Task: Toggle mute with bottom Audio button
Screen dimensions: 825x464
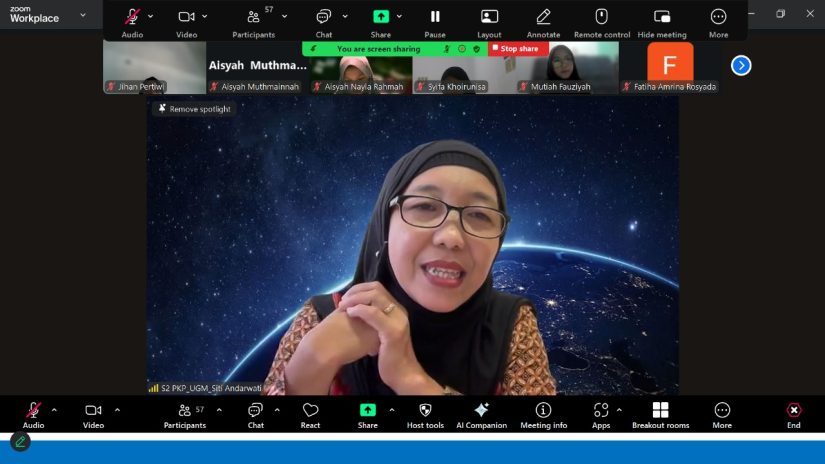Action: tap(33, 415)
